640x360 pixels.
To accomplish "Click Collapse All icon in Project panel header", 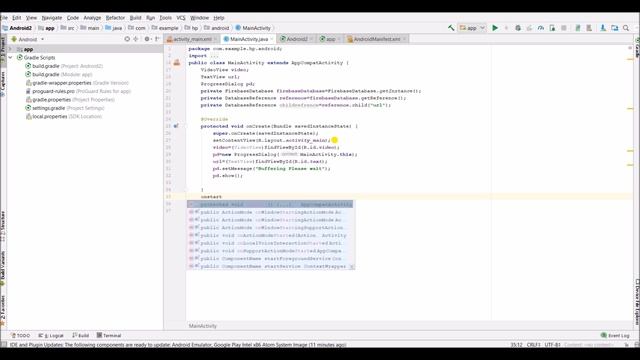I will (x=136, y=39).
